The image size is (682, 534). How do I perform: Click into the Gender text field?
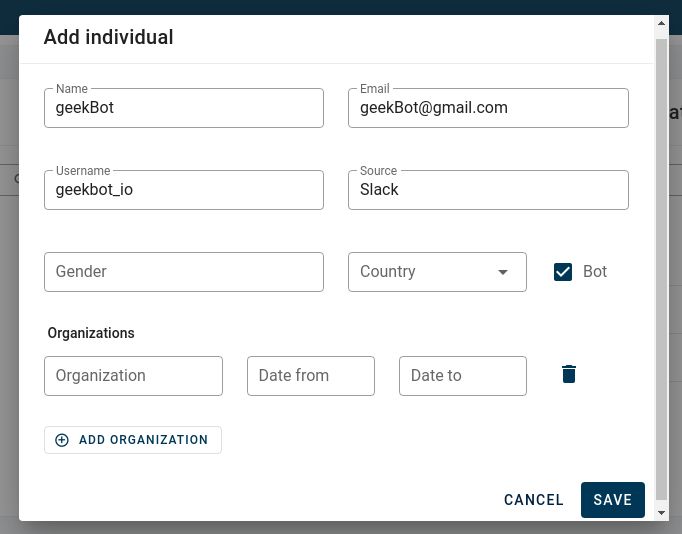(184, 272)
